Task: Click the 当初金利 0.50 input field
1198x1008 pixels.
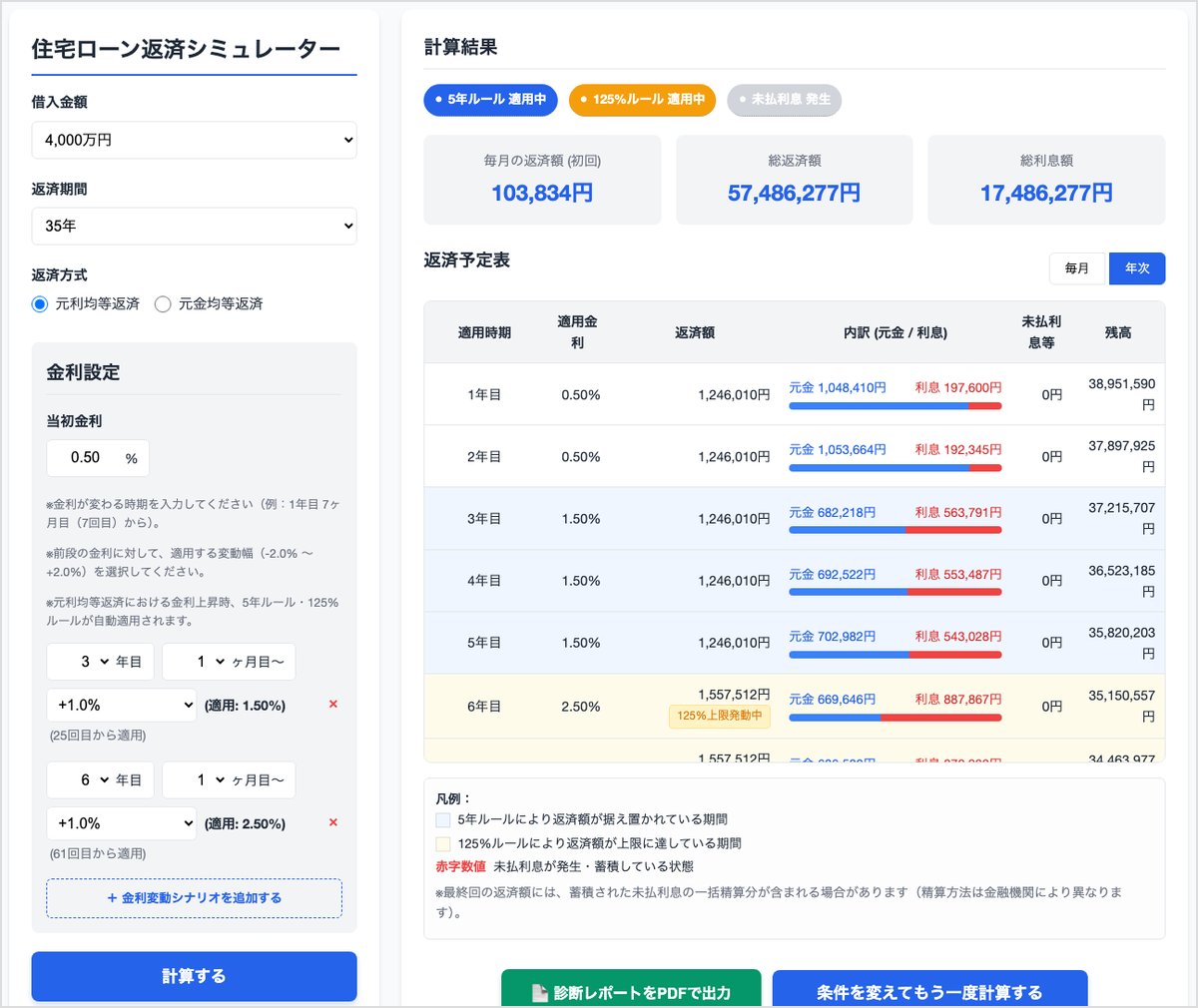Action: click(x=98, y=458)
